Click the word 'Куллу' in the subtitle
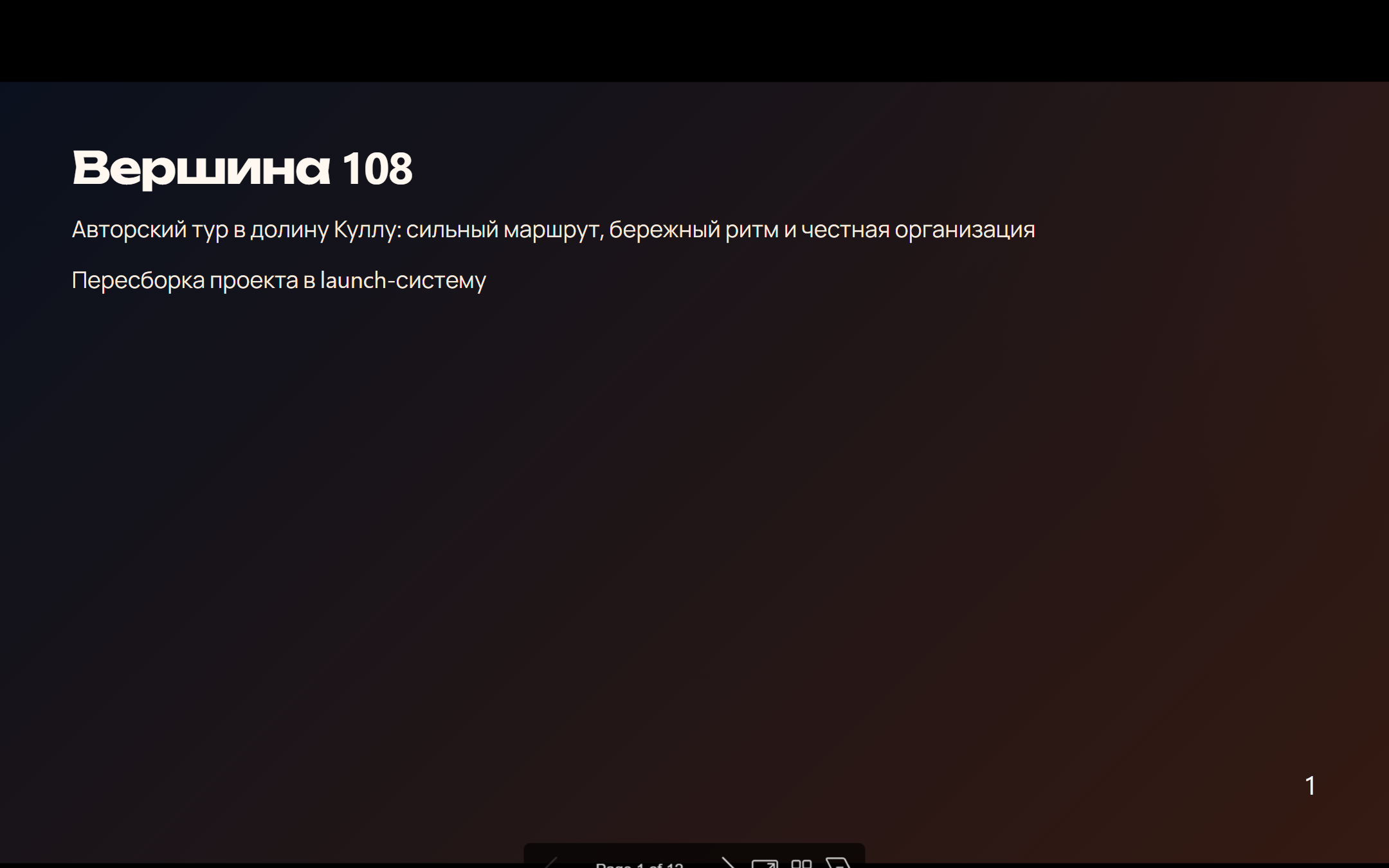The image size is (1389, 868). pos(367,230)
